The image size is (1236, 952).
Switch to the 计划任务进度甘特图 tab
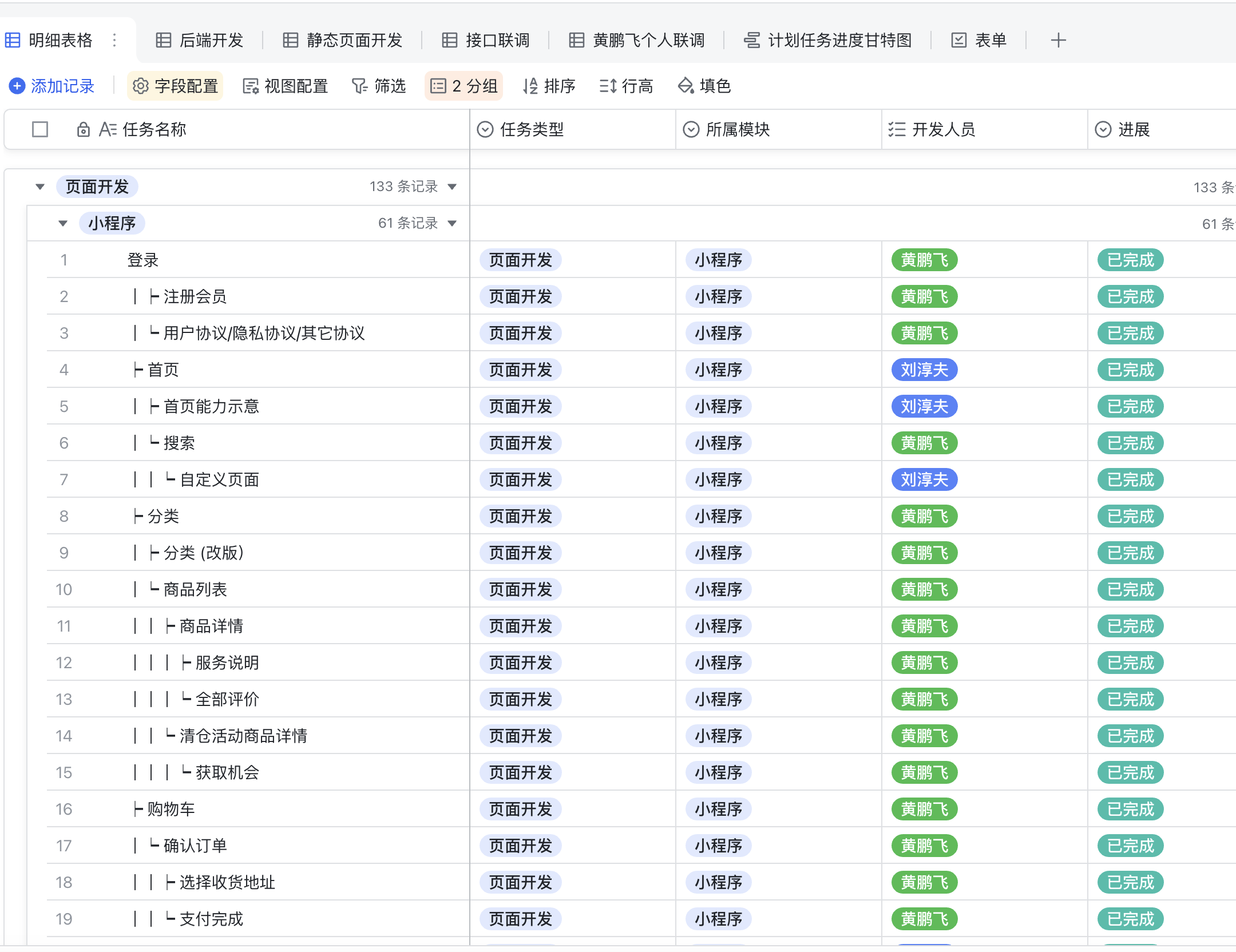(x=827, y=40)
